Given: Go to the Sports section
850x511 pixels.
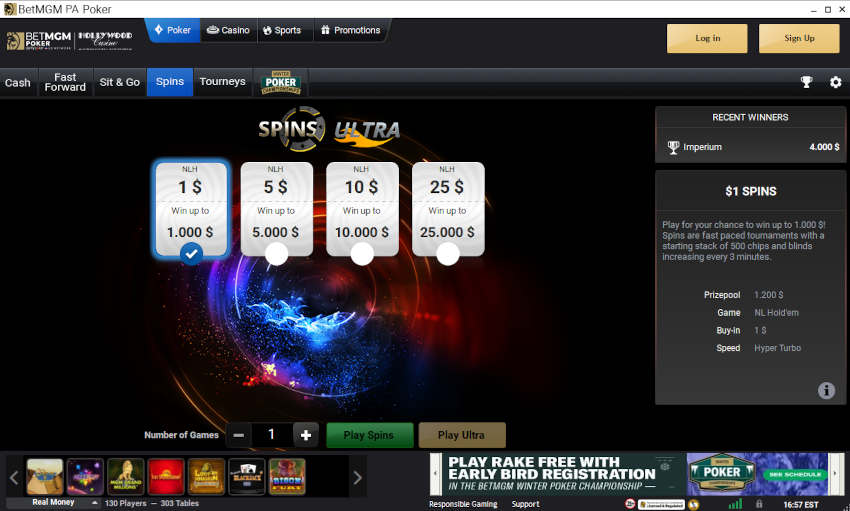Looking at the screenshot, I should click(x=282, y=30).
